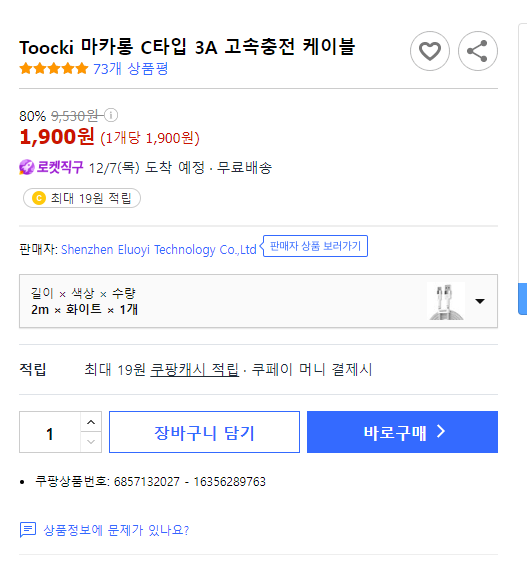The image size is (527, 569).
Task: Increase quantity with the up arrow
Action: pyautogui.click(x=91, y=422)
